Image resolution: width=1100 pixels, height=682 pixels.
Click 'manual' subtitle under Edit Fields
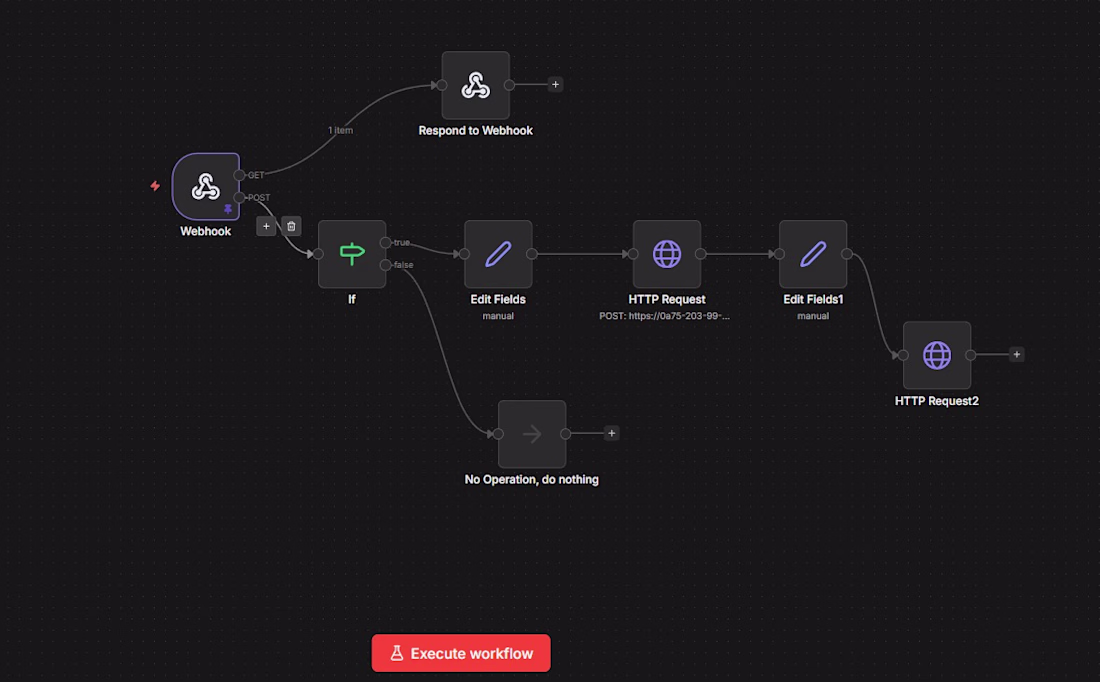click(498, 316)
